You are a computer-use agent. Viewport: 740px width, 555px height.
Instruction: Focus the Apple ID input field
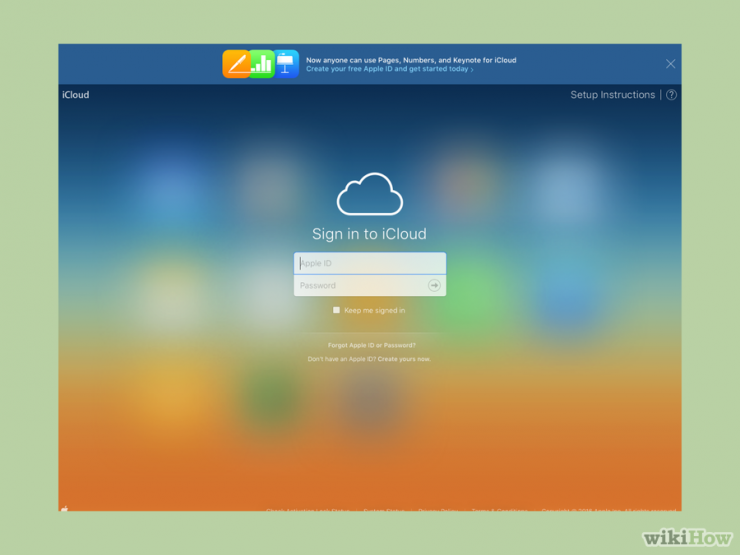tap(370, 263)
